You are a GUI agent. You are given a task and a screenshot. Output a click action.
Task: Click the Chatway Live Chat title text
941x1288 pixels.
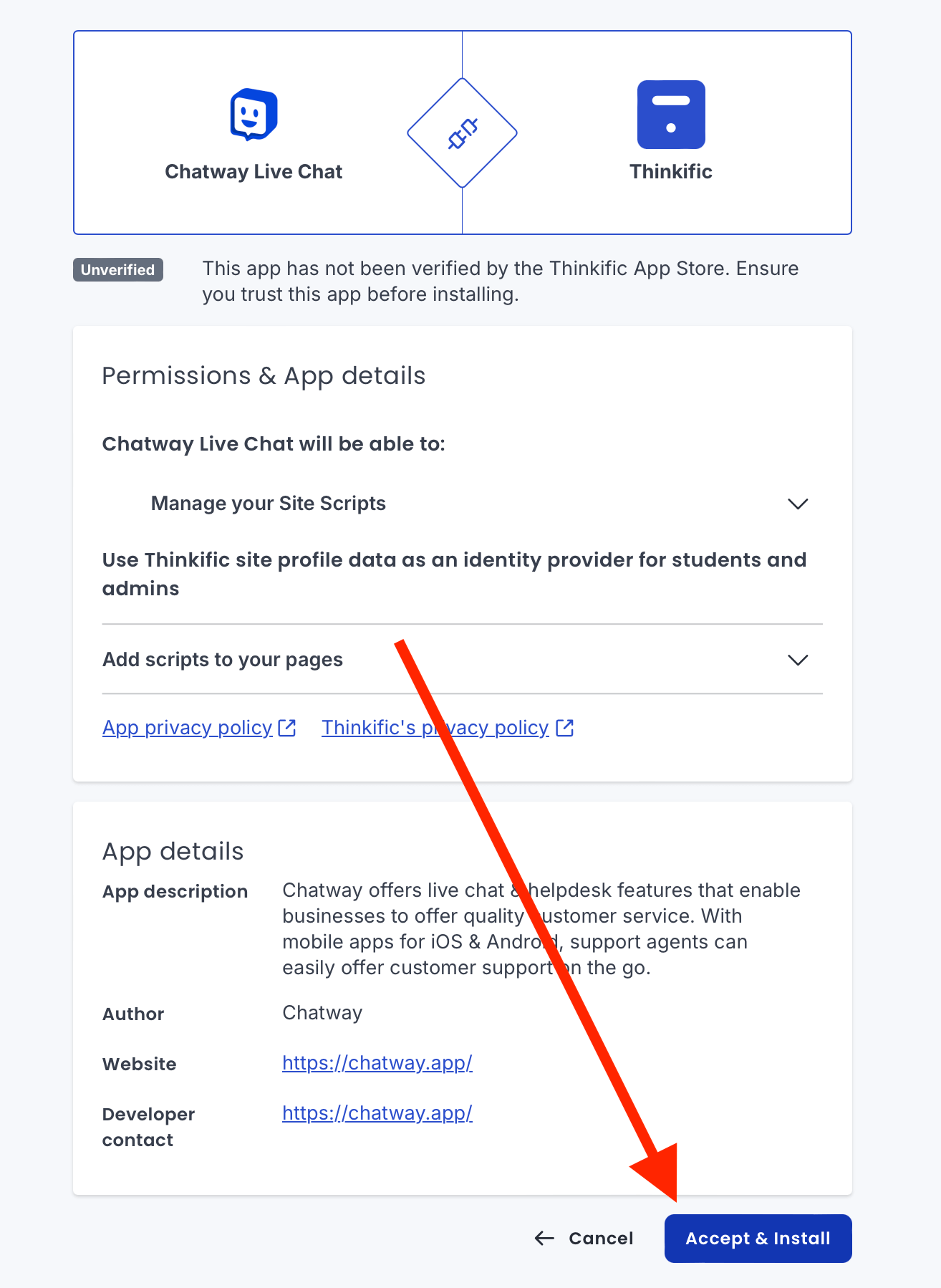pyautogui.click(x=254, y=172)
